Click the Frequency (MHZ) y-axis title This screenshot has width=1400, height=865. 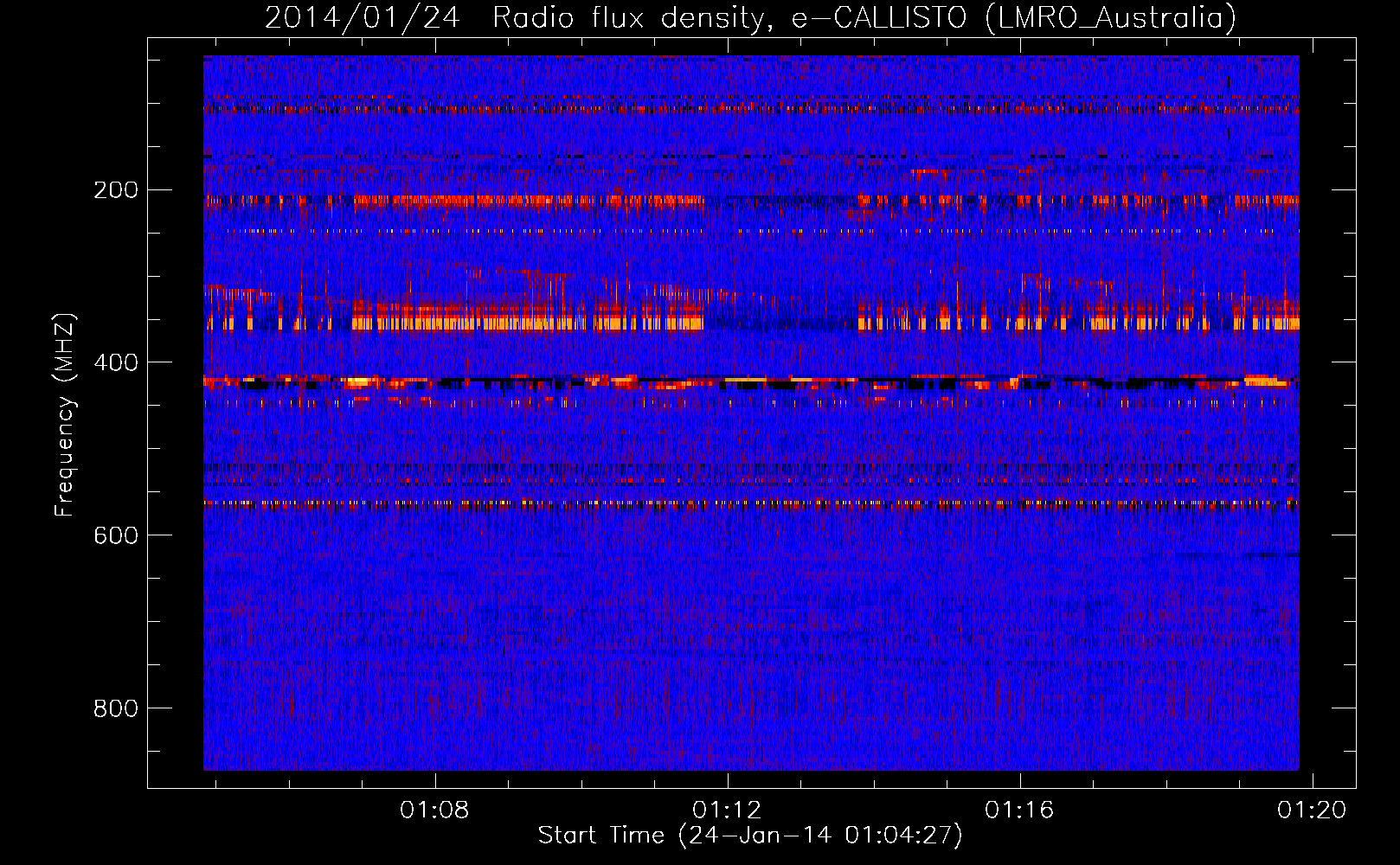[65, 415]
